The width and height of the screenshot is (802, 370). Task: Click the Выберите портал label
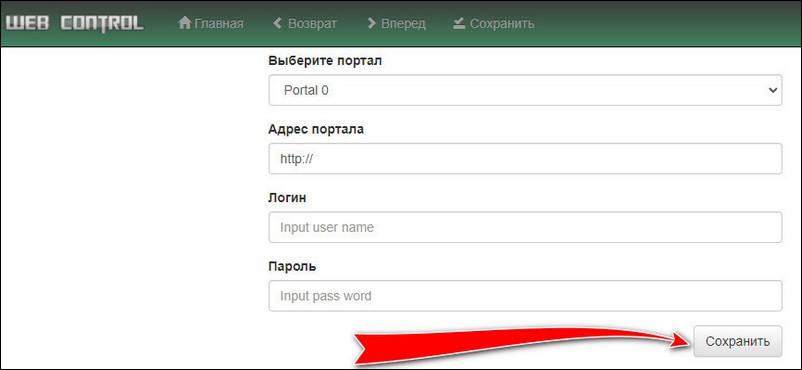click(325, 61)
